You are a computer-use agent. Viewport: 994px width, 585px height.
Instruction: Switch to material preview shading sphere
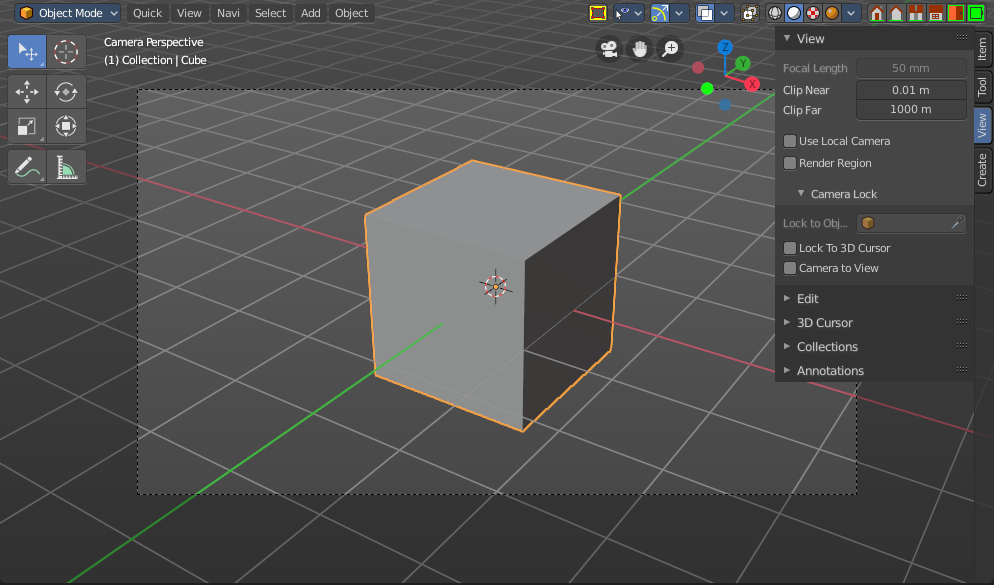(813, 13)
